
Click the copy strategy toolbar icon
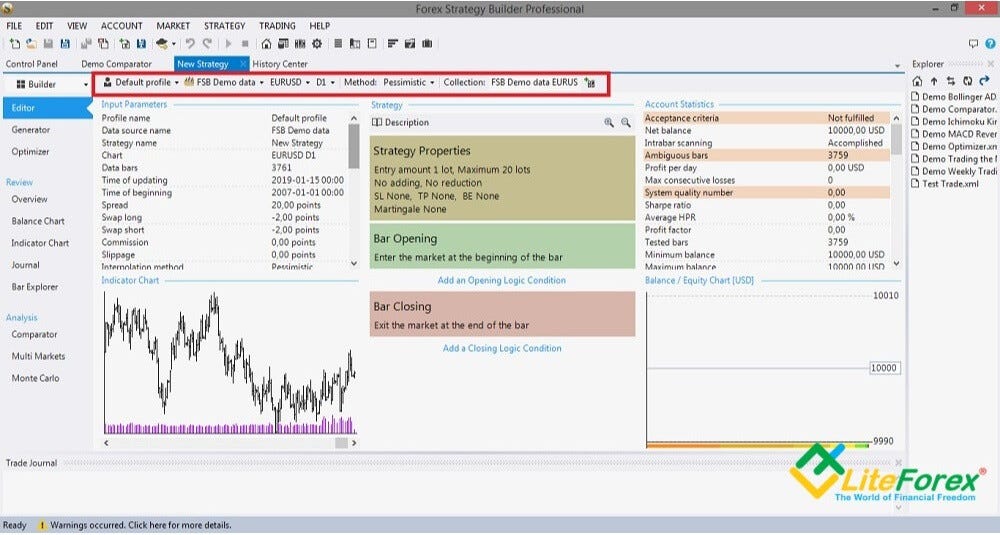click(x=103, y=44)
